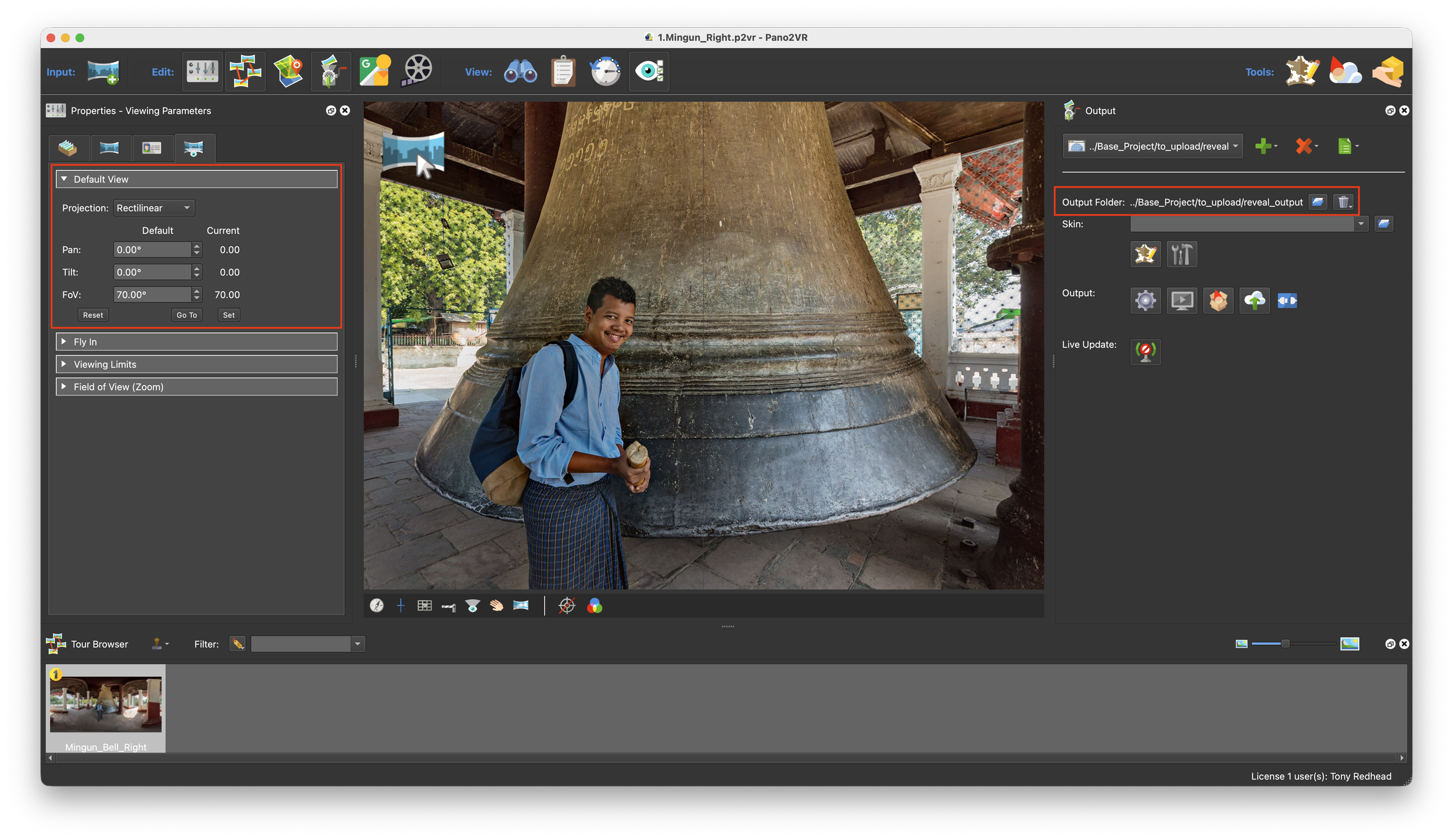
Task: Open the Tour Map editor icon
Action: click(x=289, y=71)
